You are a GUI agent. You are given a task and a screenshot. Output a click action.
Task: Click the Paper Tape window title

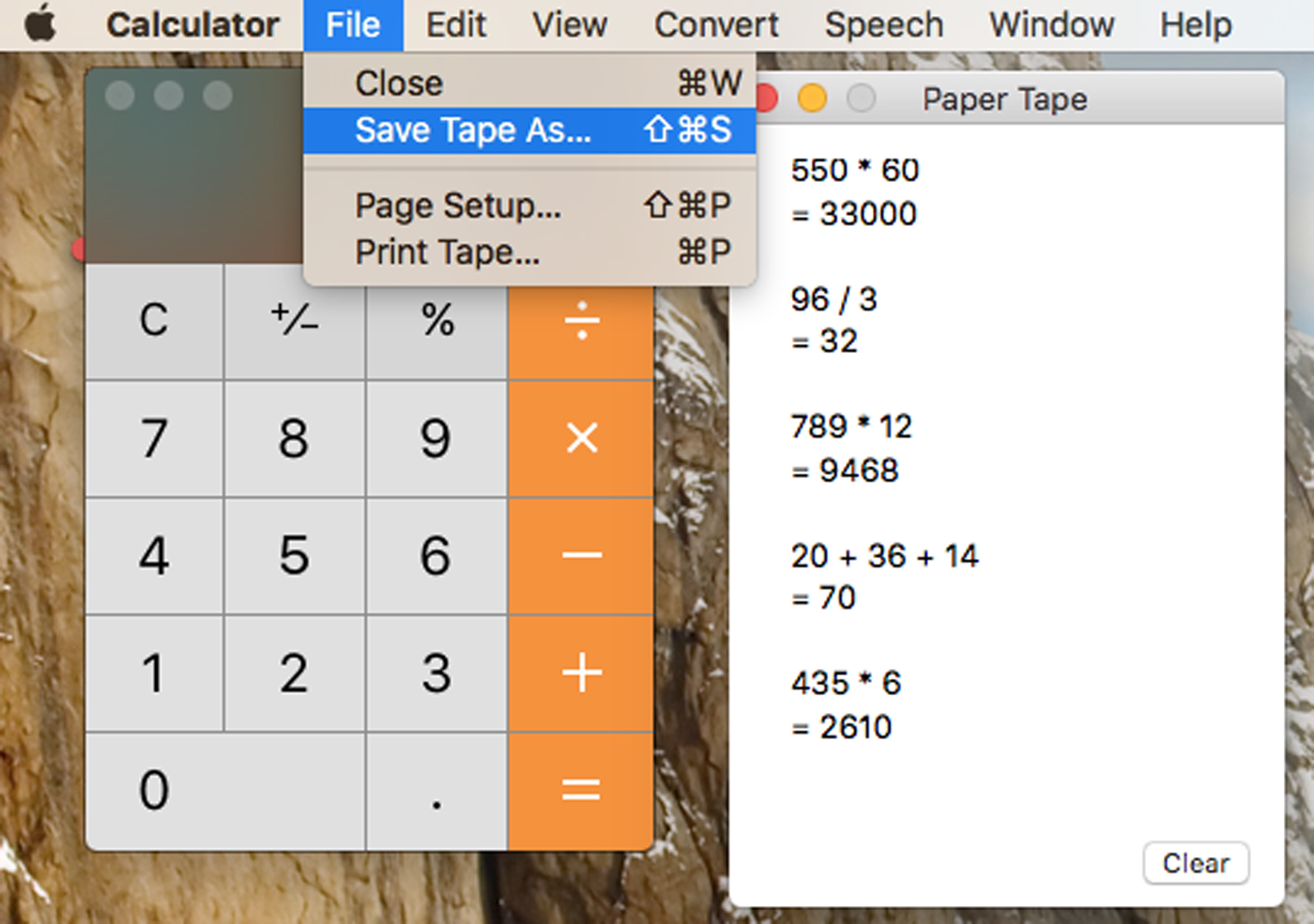coord(1004,99)
